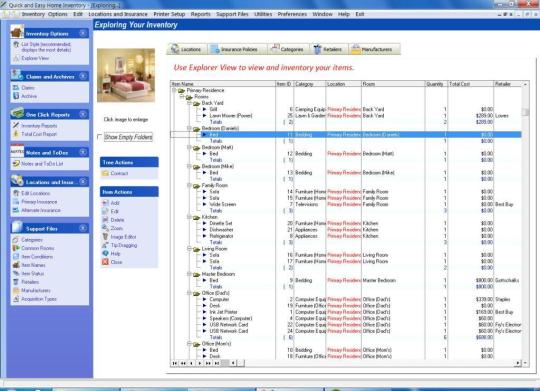Go to the last record navigator button
This screenshot has width=540, height=391.
[217, 363]
